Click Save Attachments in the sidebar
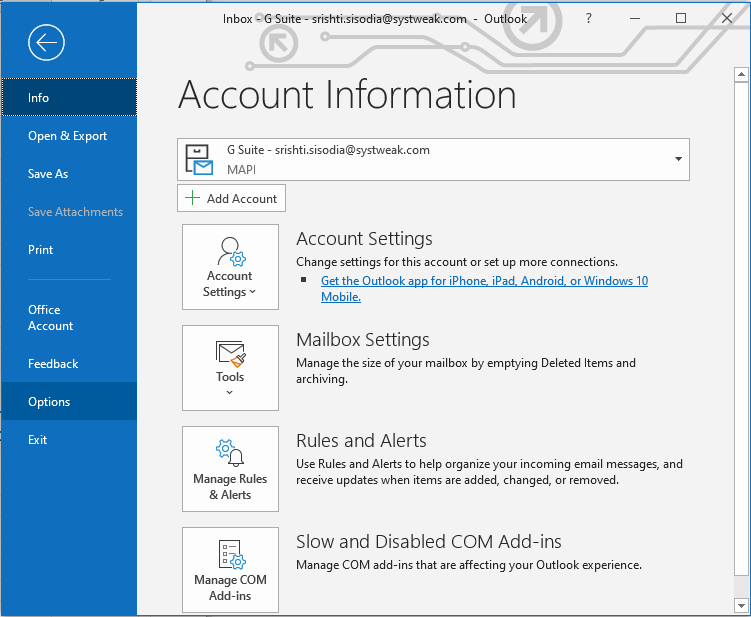751x617 pixels. click(69, 212)
